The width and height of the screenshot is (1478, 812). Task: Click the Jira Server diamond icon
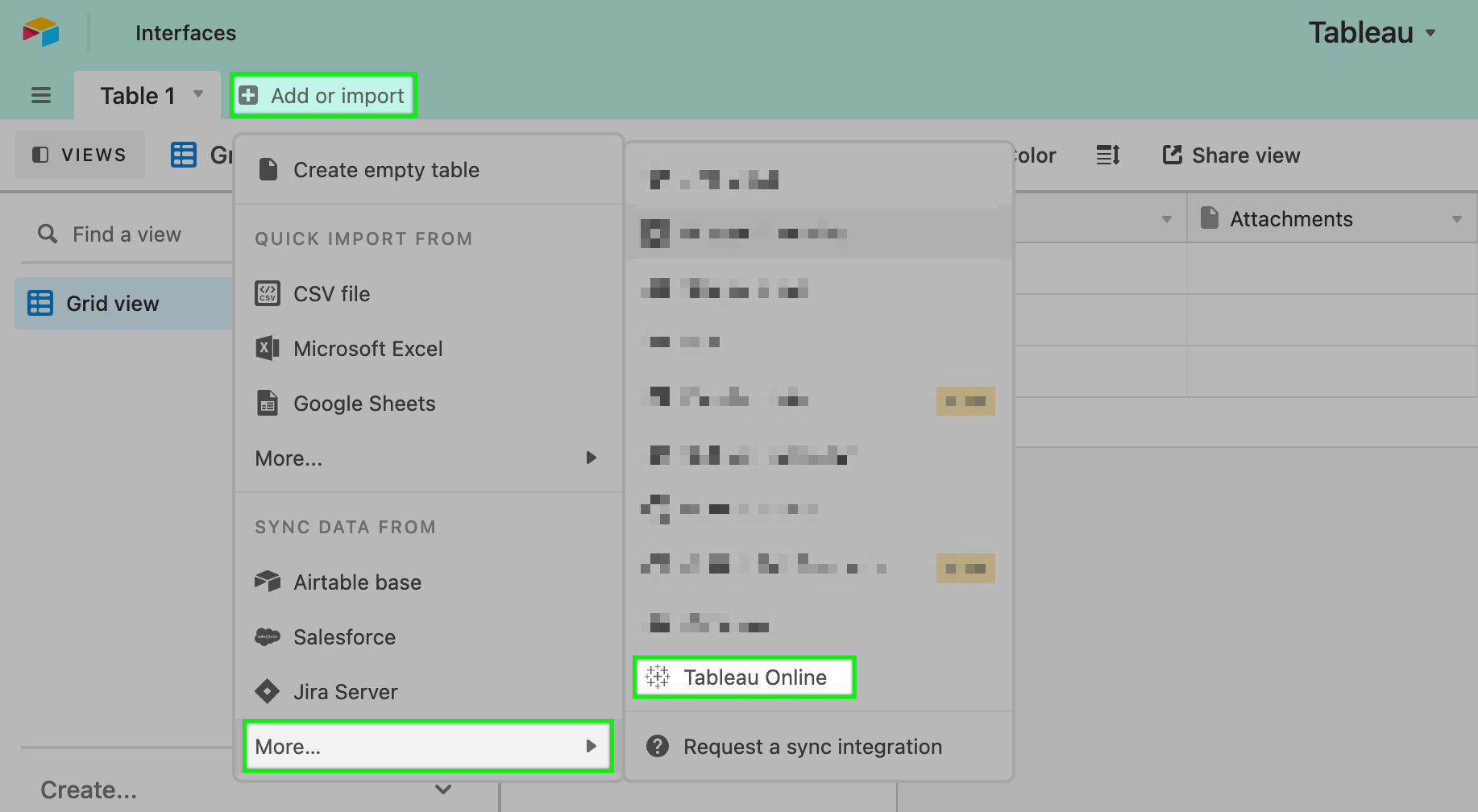point(268,691)
